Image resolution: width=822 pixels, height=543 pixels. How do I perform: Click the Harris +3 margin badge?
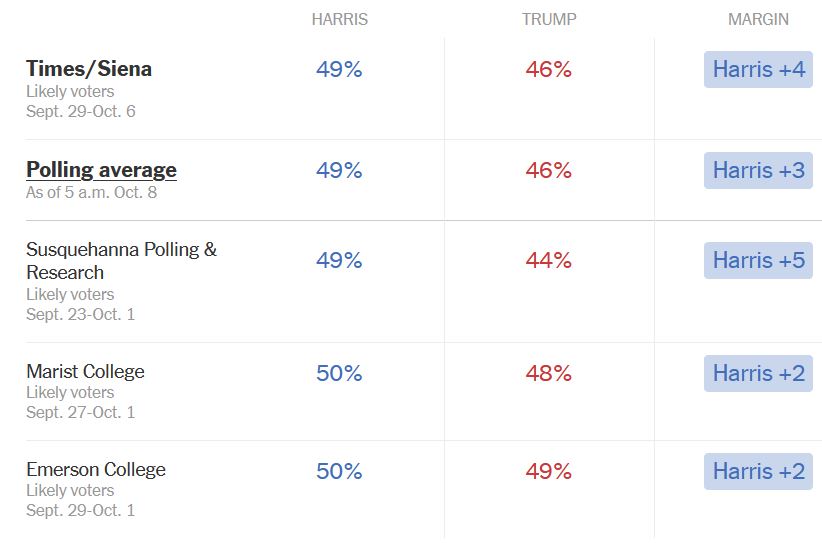tap(758, 171)
